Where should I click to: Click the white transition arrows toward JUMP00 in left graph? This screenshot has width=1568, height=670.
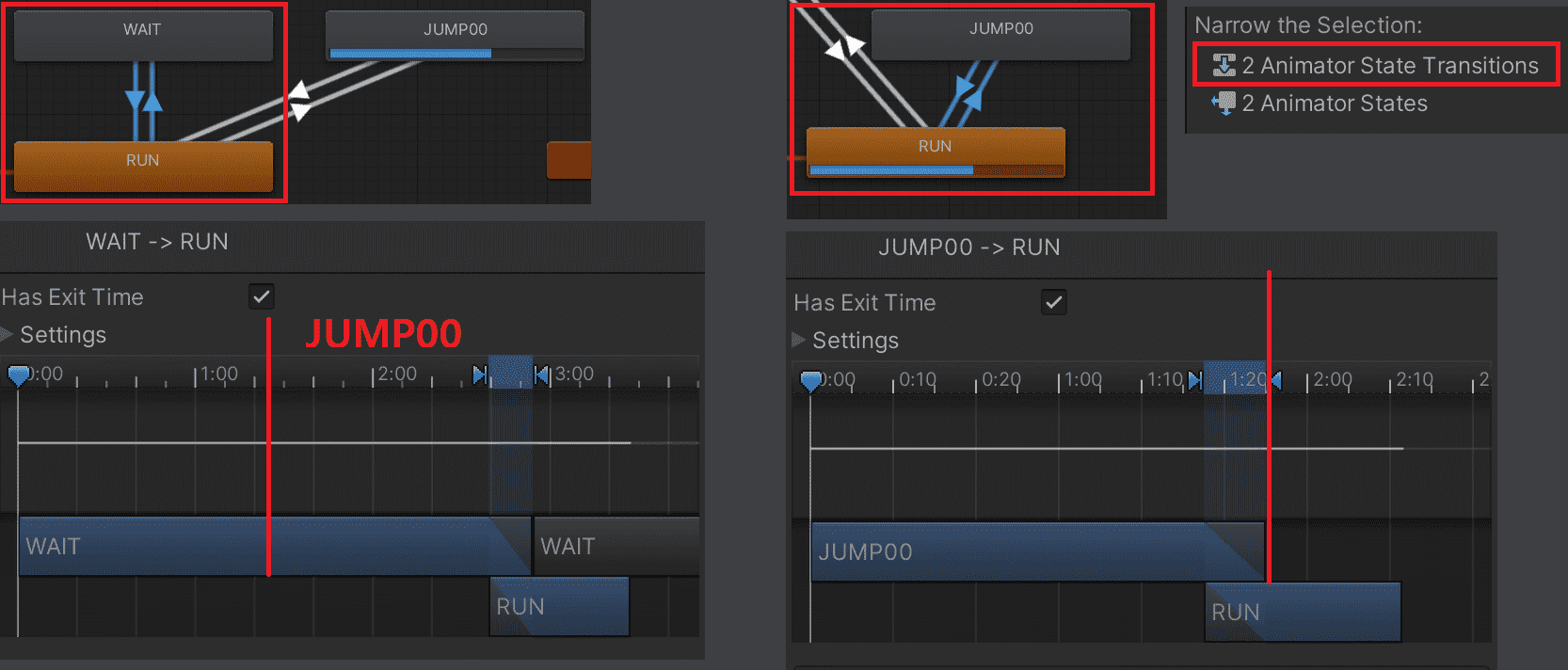click(299, 102)
